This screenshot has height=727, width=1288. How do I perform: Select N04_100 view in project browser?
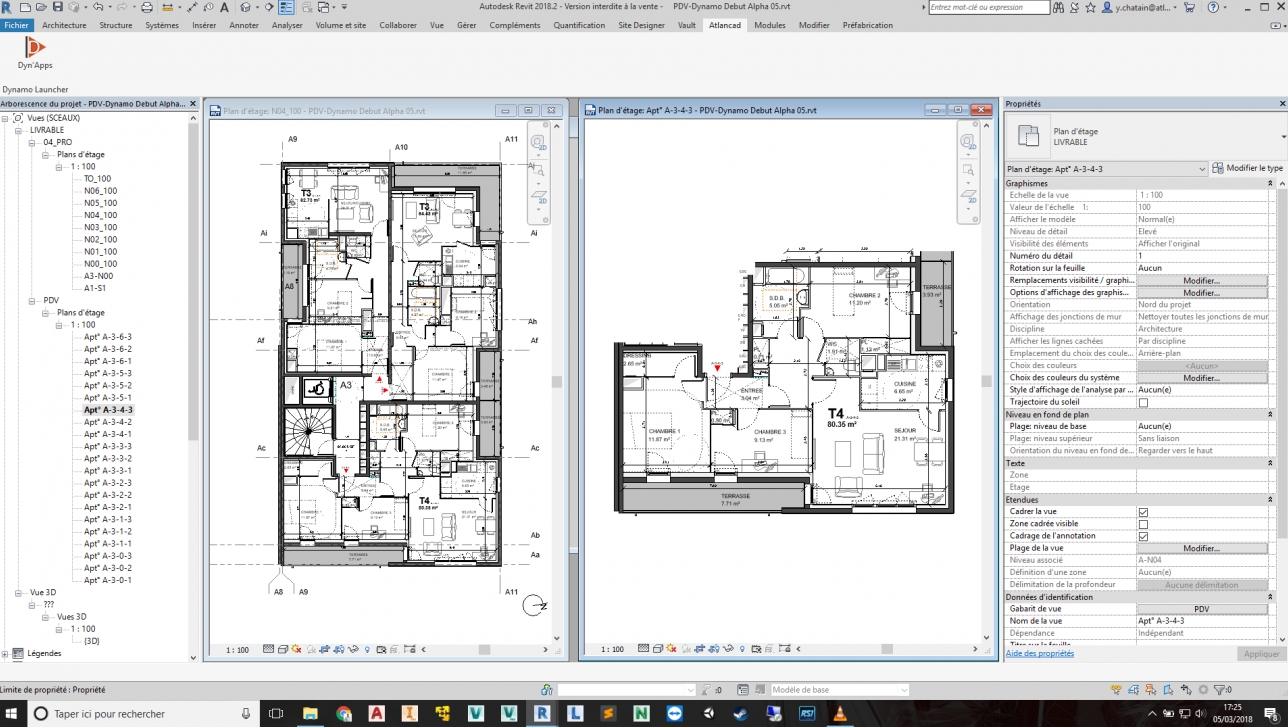tap(100, 215)
